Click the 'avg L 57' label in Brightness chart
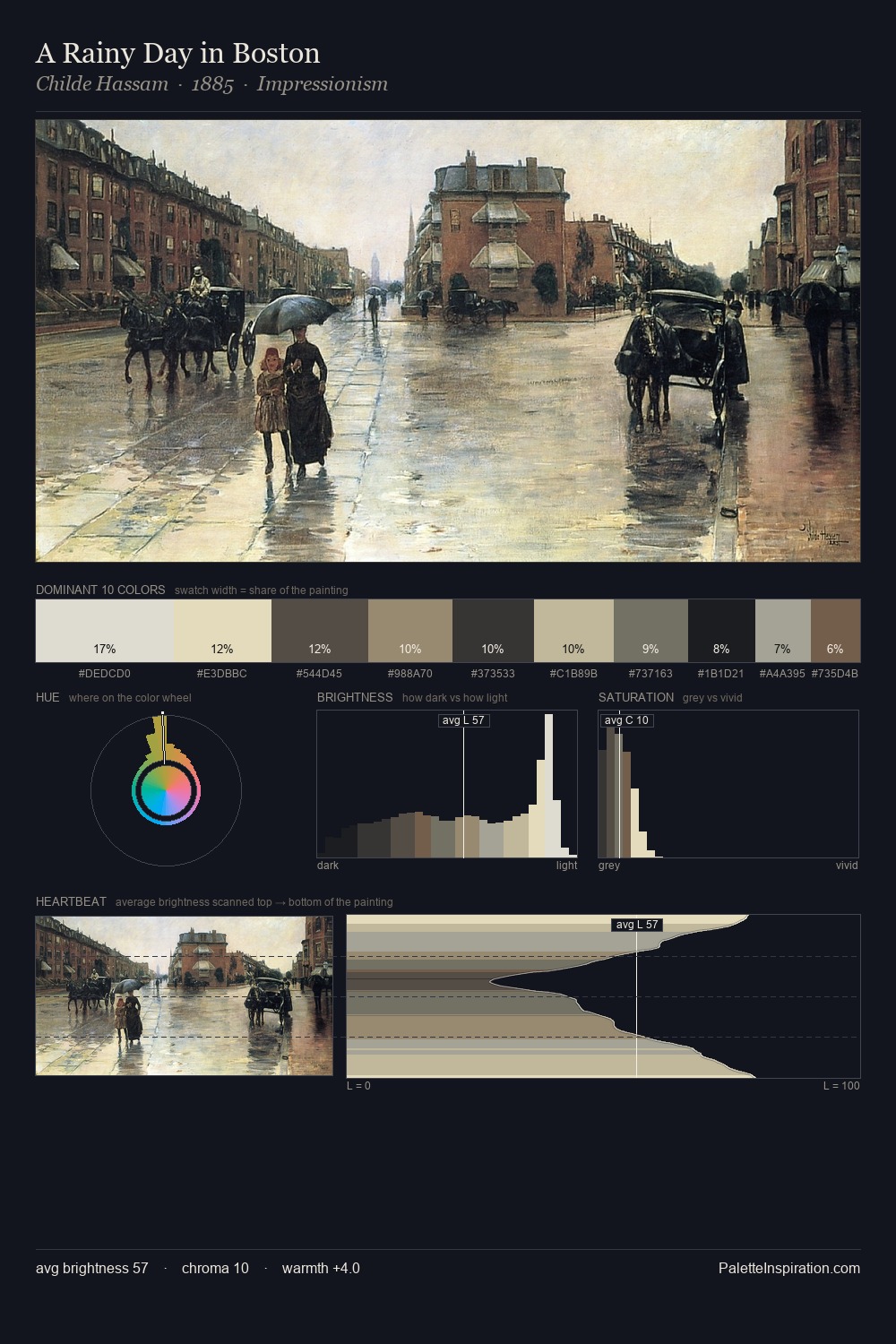 pyautogui.click(x=464, y=720)
